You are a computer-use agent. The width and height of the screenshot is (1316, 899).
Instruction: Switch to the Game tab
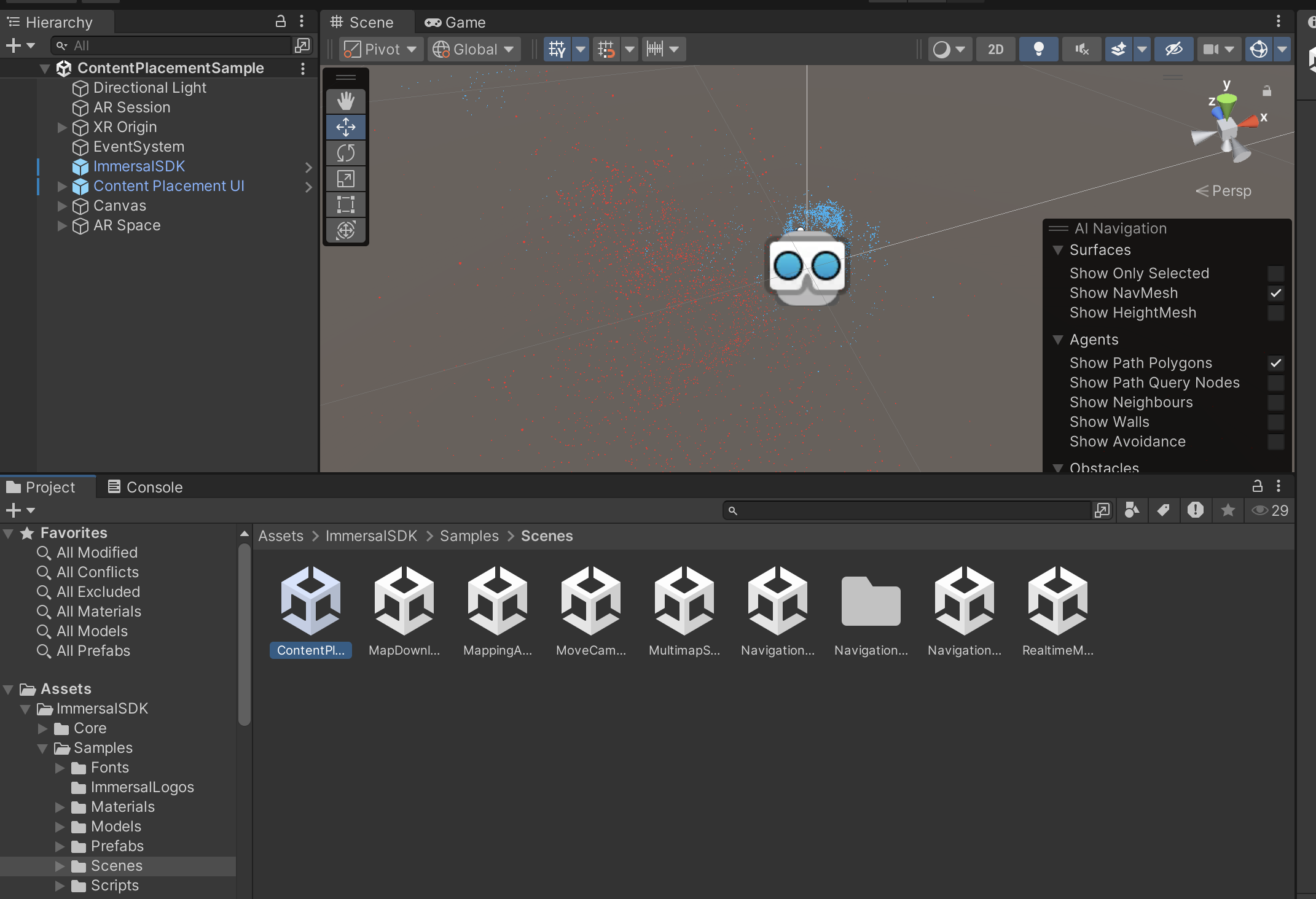click(455, 23)
